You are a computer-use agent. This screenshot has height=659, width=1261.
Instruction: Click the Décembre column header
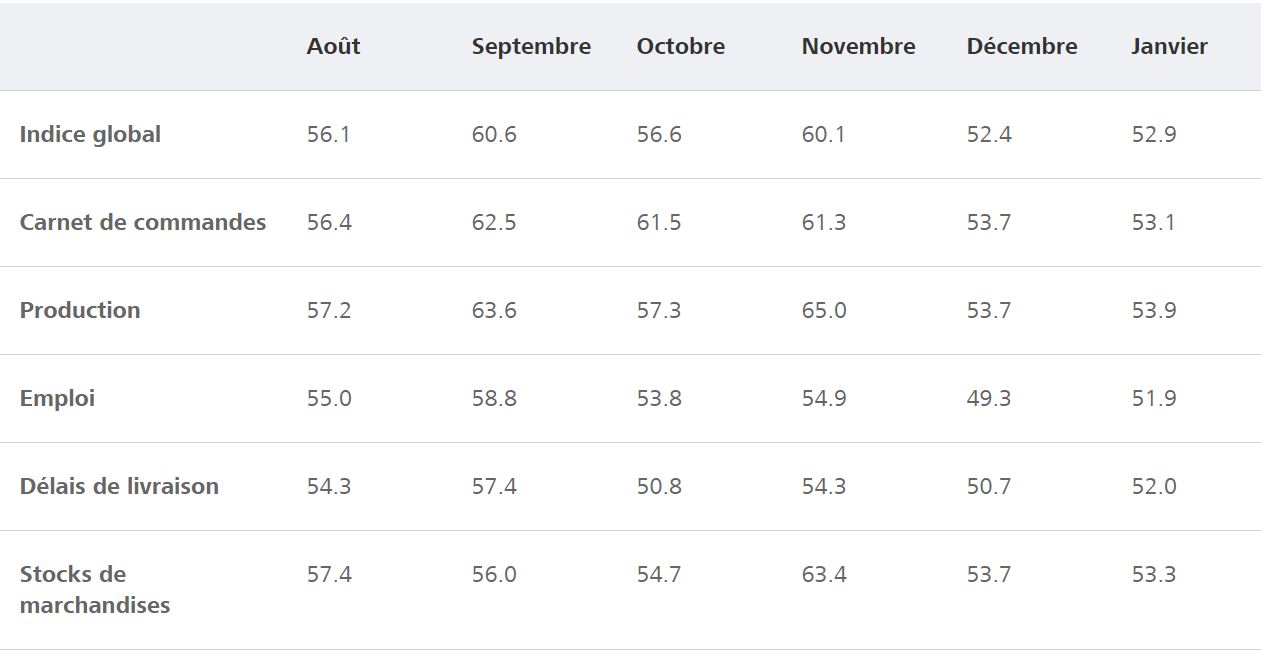click(x=1022, y=46)
